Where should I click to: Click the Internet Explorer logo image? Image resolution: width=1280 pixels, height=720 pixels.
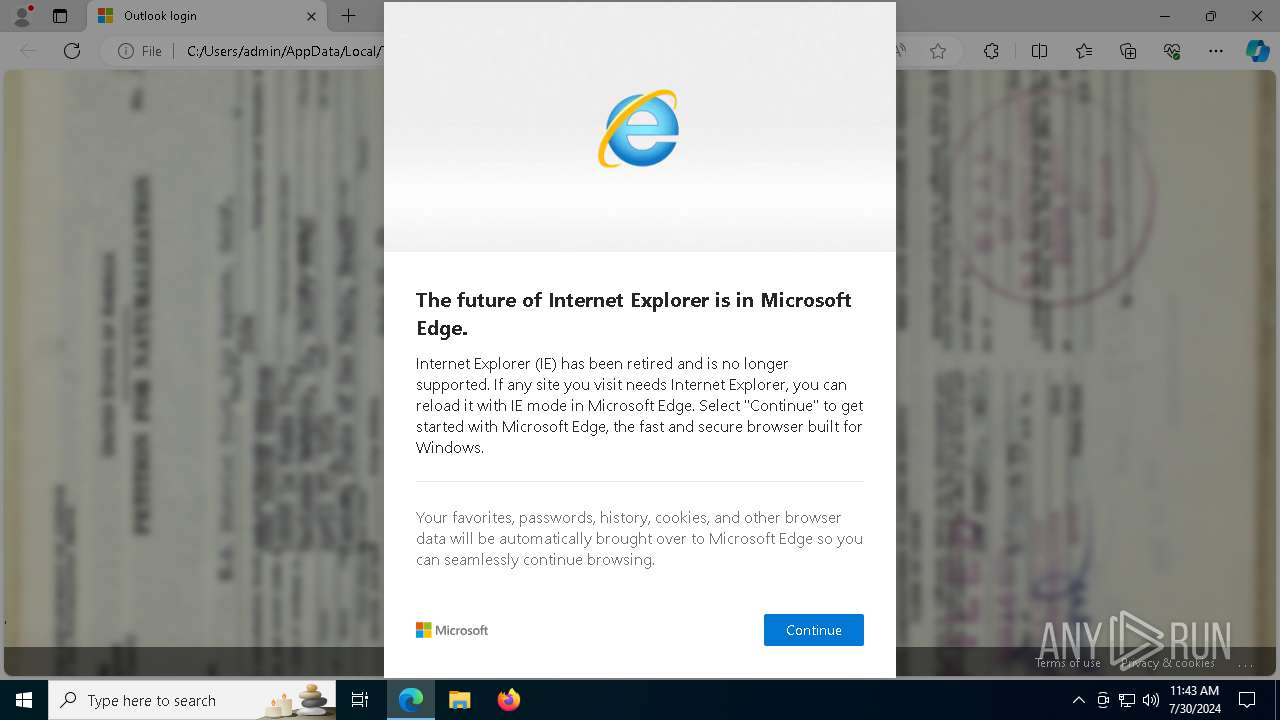(639, 128)
